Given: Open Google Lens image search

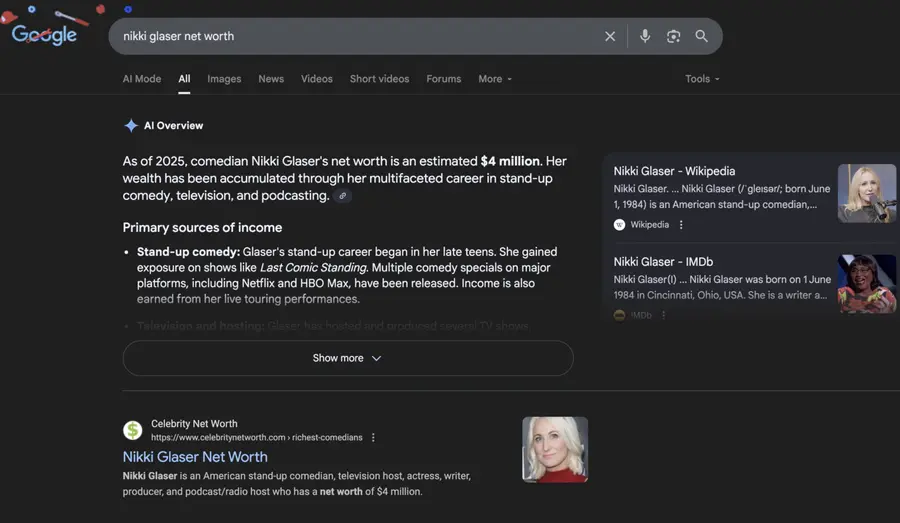Looking at the screenshot, I should click(x=673, y=36).
